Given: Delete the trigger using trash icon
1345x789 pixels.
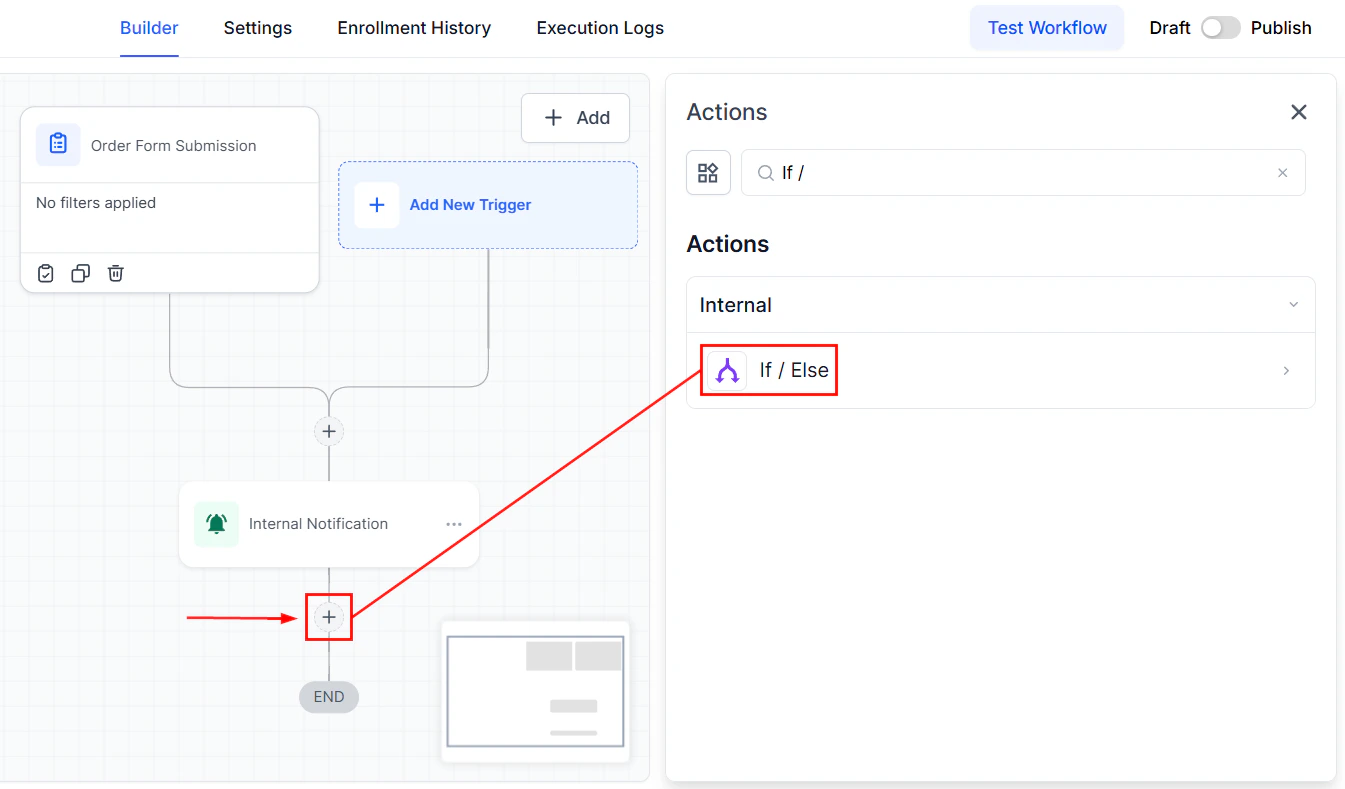Looking at the screenshot, I should [116, 273].
